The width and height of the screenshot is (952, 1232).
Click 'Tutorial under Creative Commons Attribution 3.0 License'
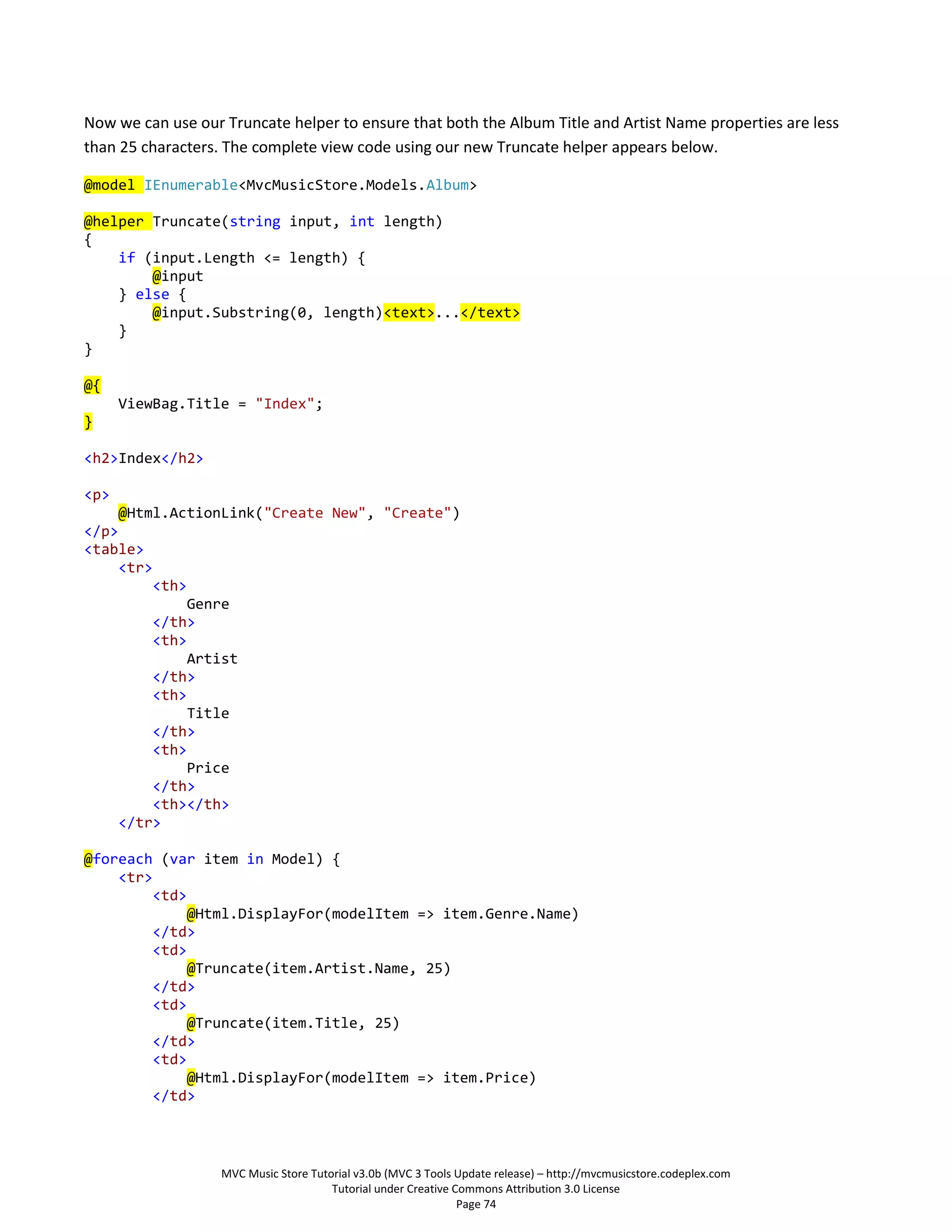coord(476,1189)
